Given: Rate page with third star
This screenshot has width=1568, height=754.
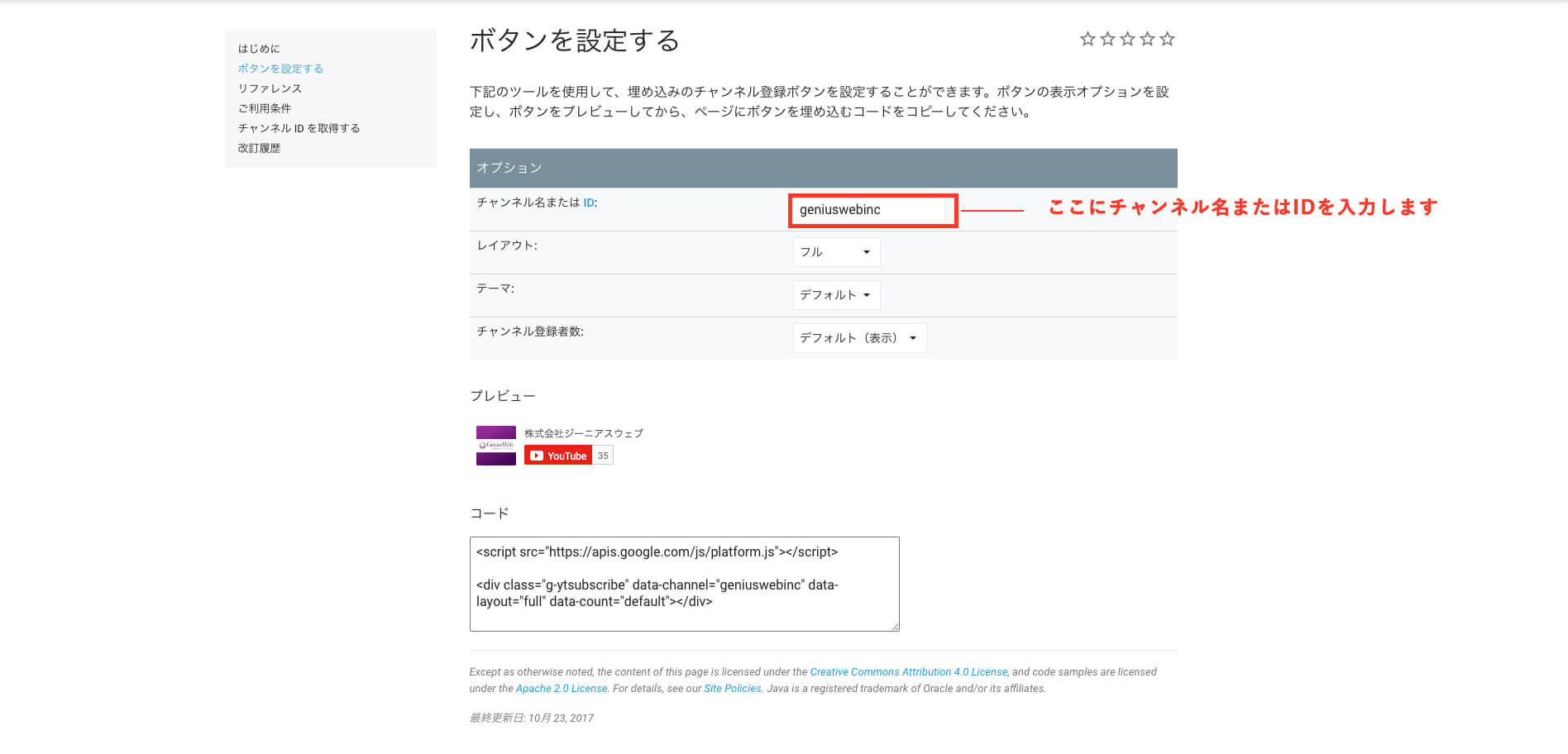Looking at the screenshot, I should pos(1127,39).
